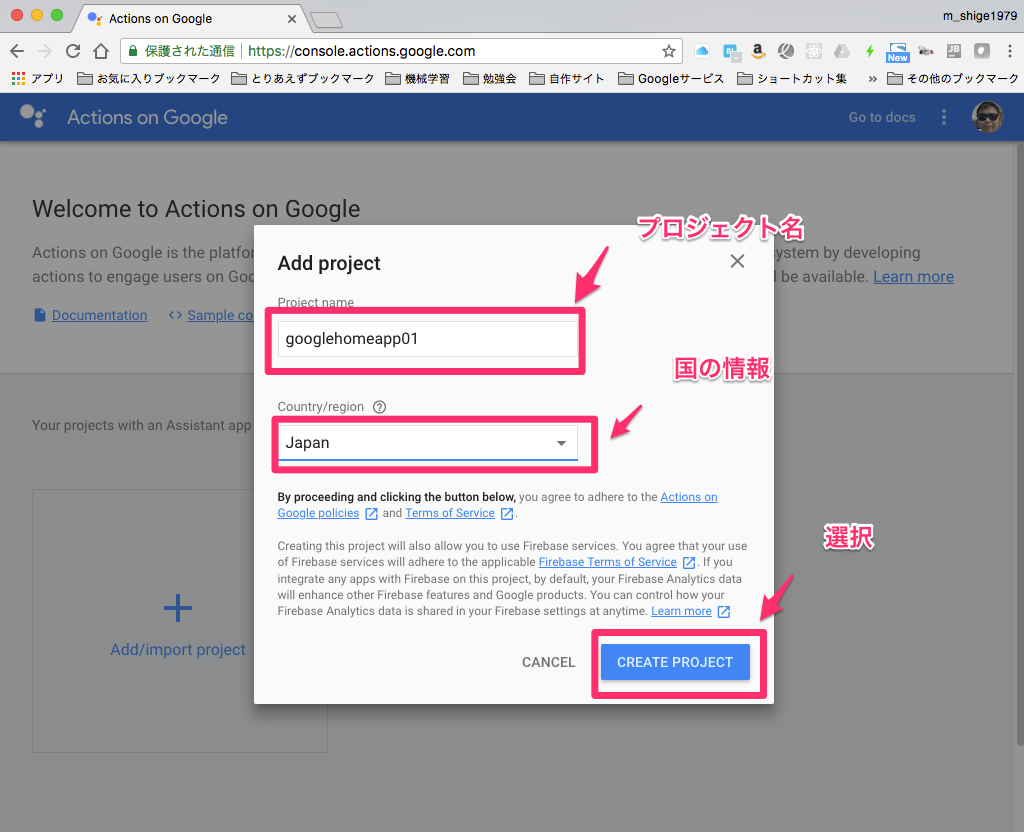Screen dimensions: 1024x832
Task: Open header vertical dots menu
Action: tap(944, 117)
